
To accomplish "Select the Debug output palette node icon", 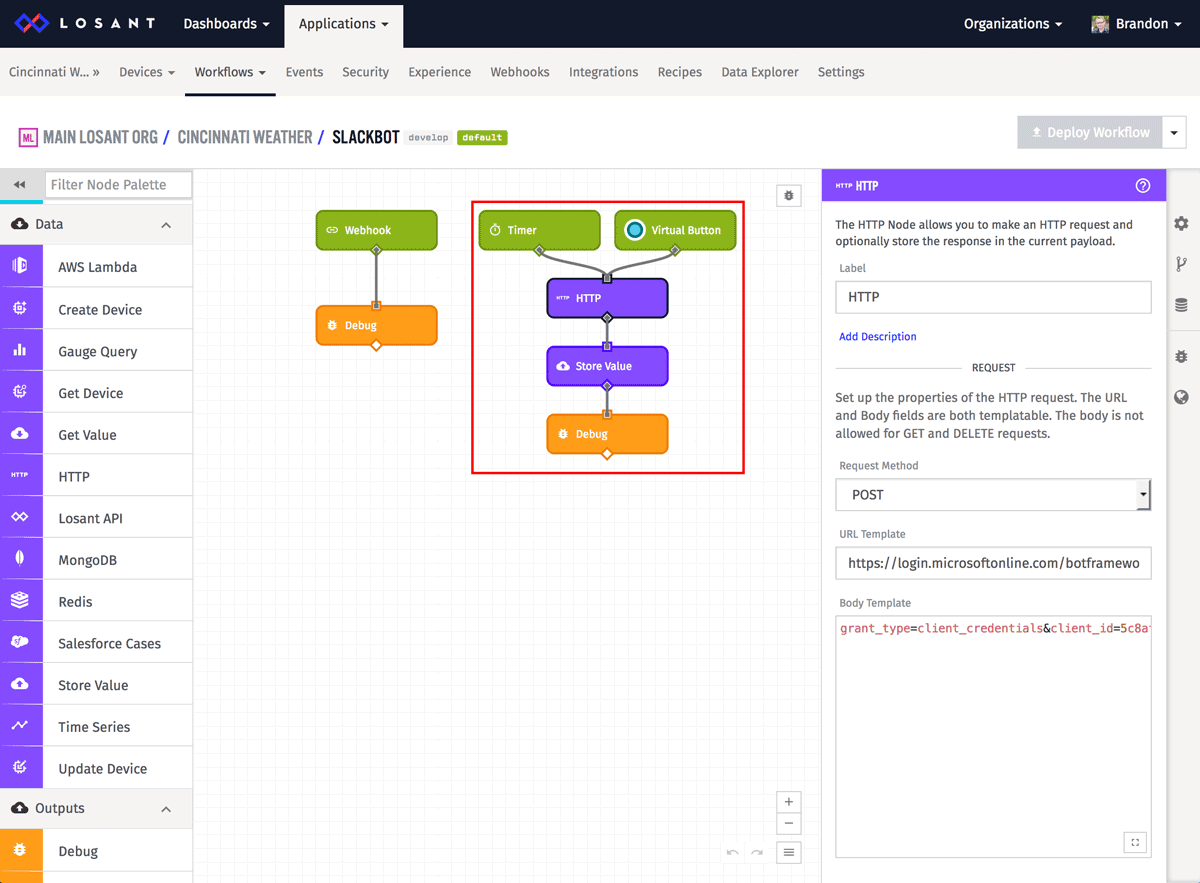I will (20, 851).
